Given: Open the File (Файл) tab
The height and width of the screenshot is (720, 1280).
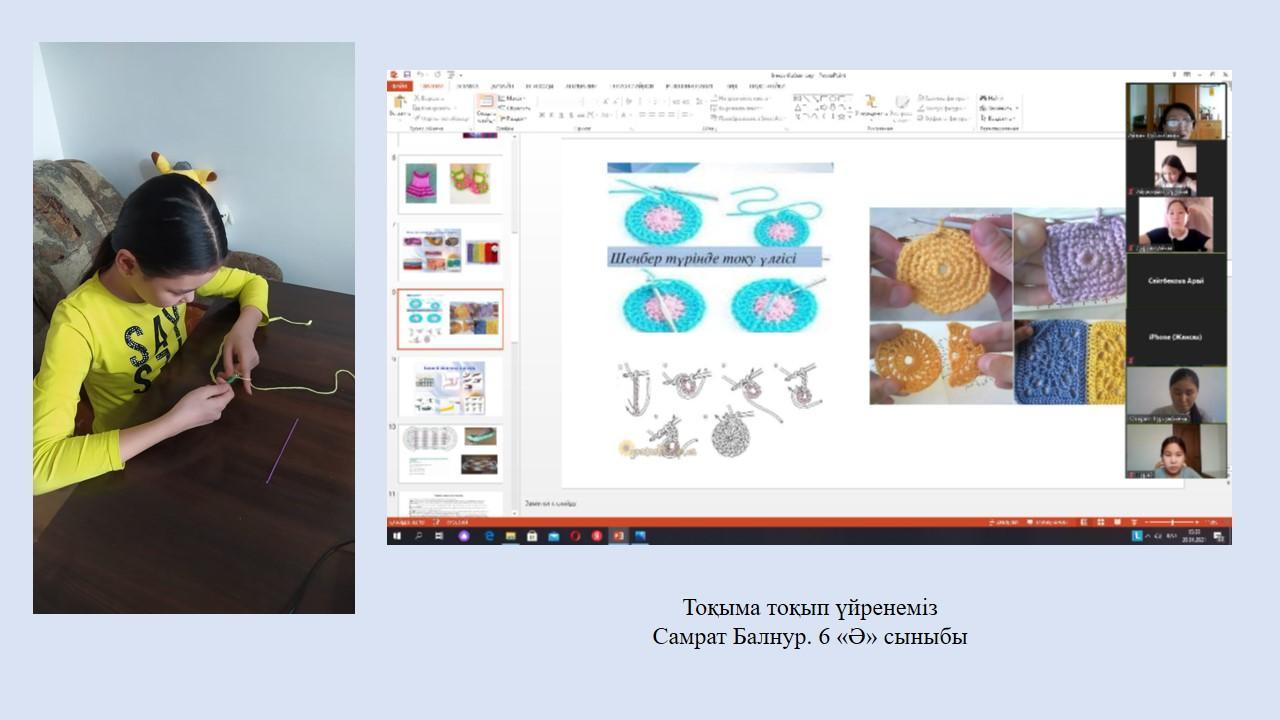Looking at the screenshot, I should (399, 87).
